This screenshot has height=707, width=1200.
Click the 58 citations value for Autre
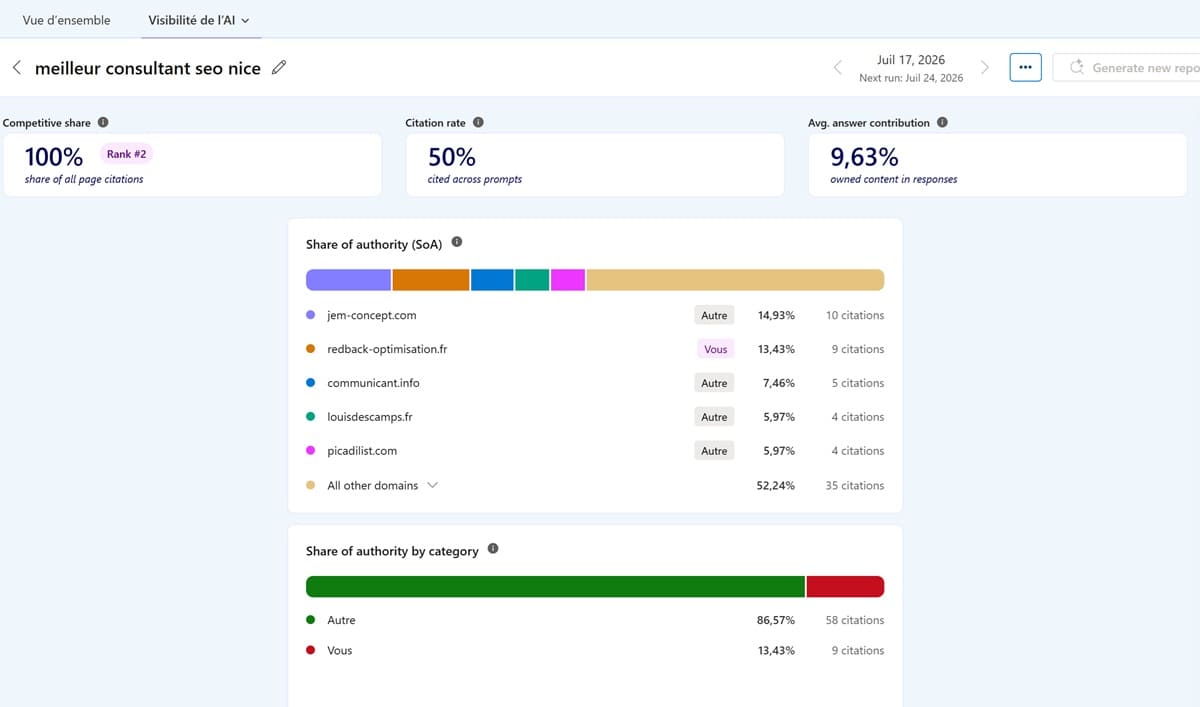pos(855,620)
